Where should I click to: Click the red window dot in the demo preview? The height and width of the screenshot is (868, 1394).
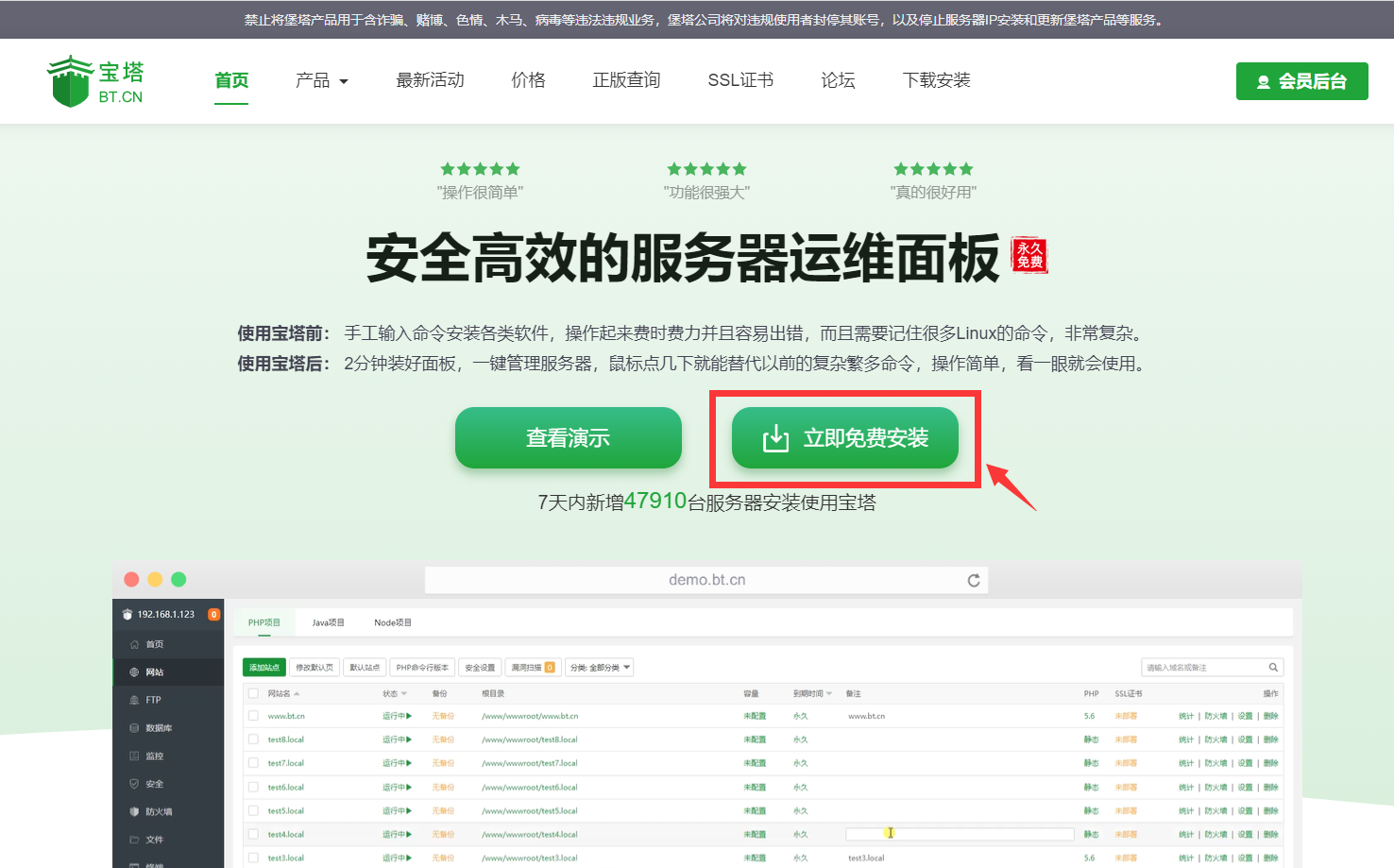coord(131,579)
